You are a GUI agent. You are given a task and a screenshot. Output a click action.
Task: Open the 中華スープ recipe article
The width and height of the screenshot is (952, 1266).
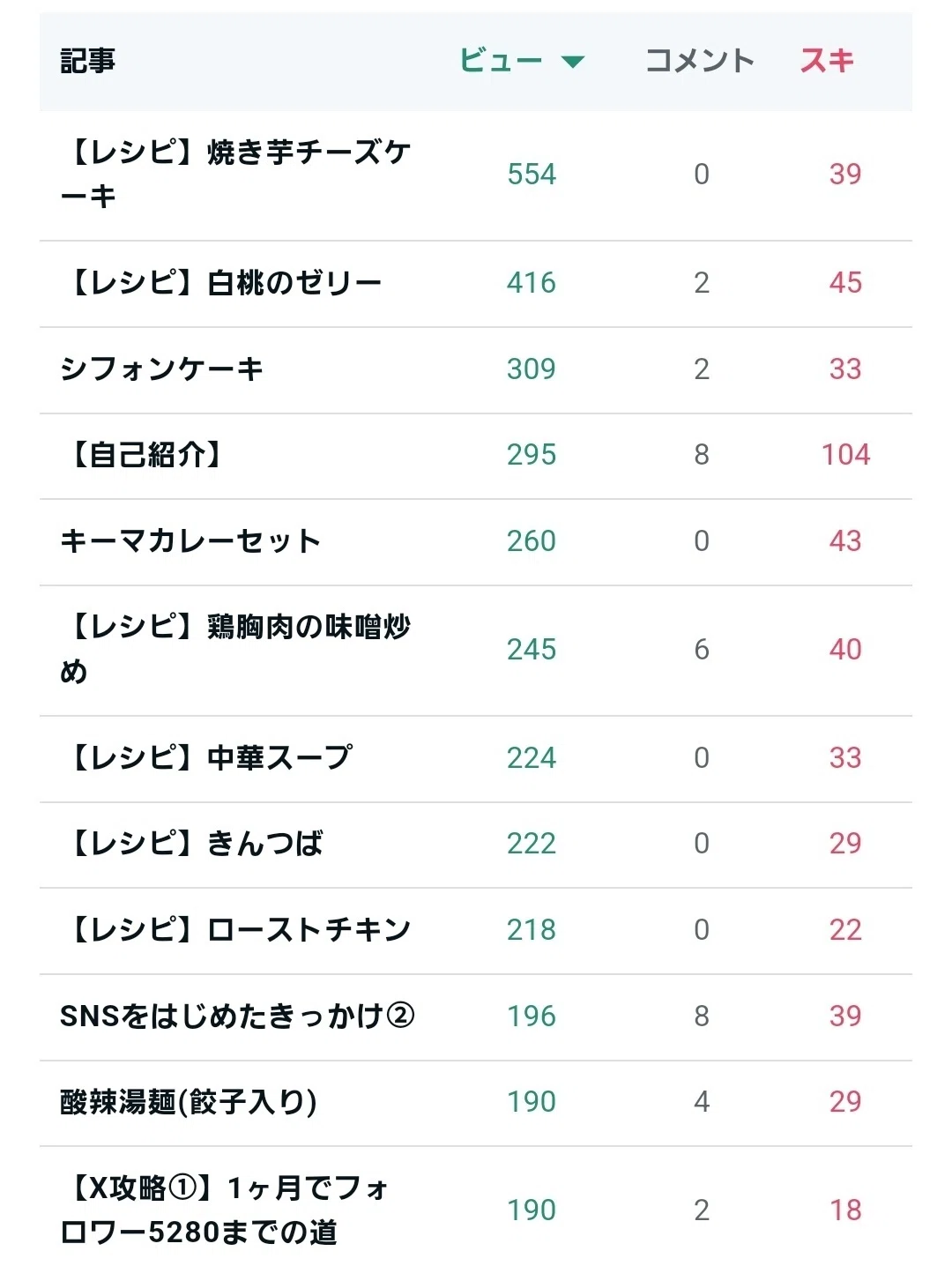point(206,758)
